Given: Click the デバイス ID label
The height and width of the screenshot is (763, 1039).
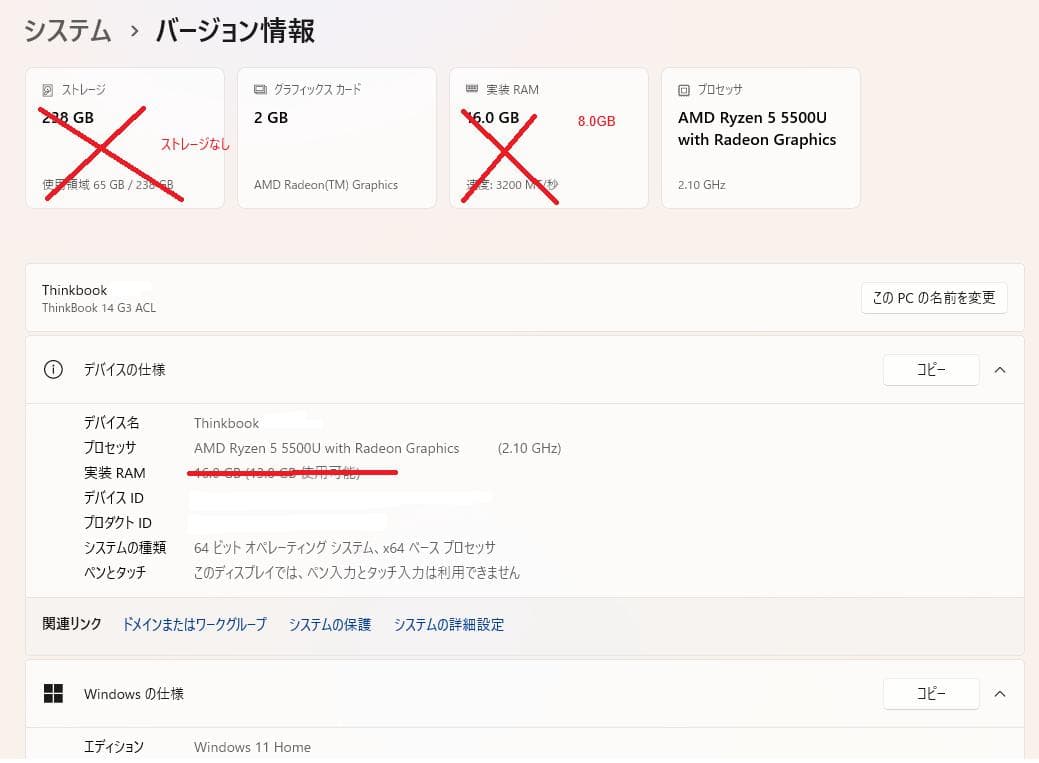Looking at the screenshot, I should 114,498.
